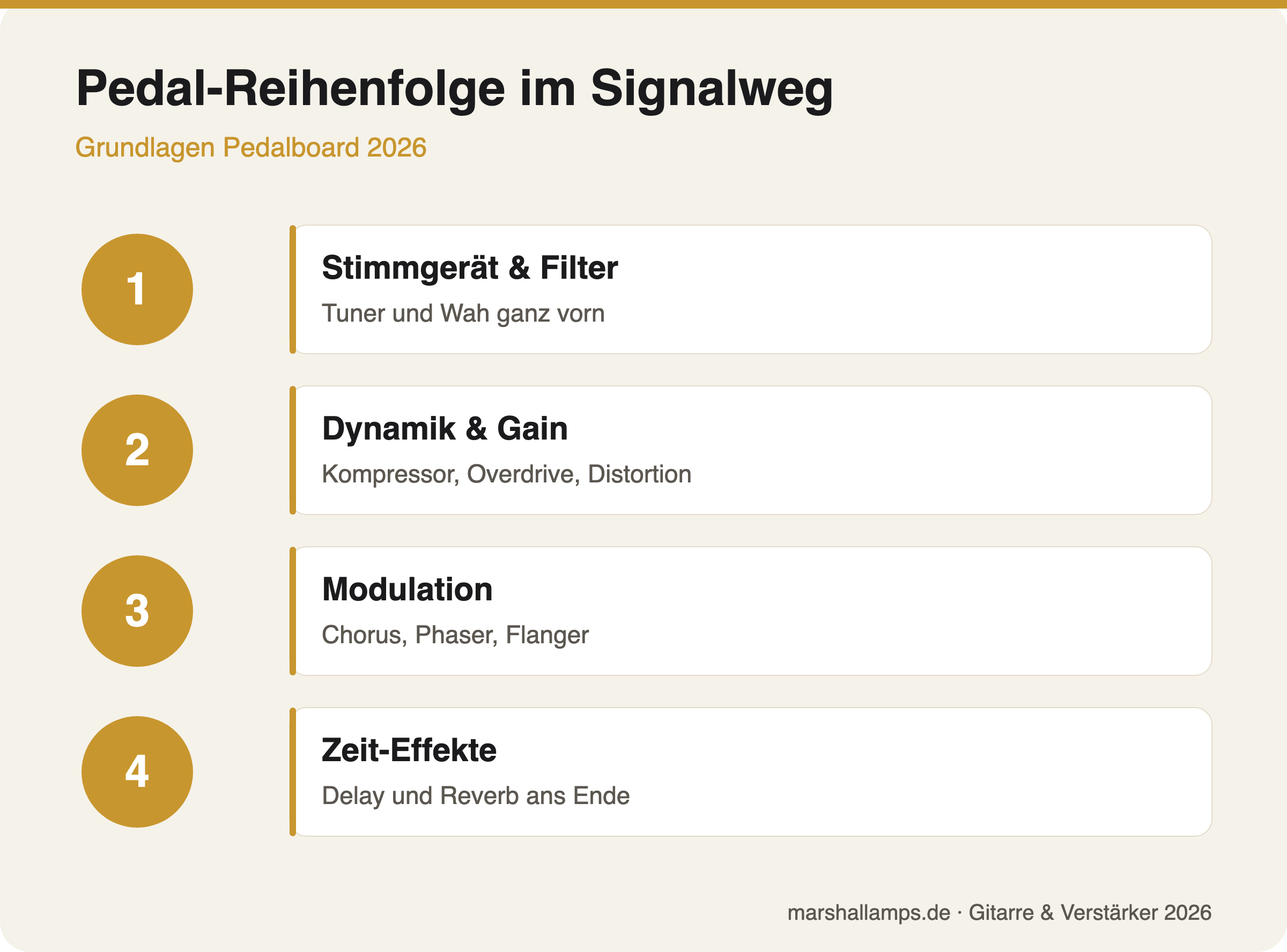
Task: Select the step 3 circle badge
Action: pyautogui.click(x=137, y=611)
